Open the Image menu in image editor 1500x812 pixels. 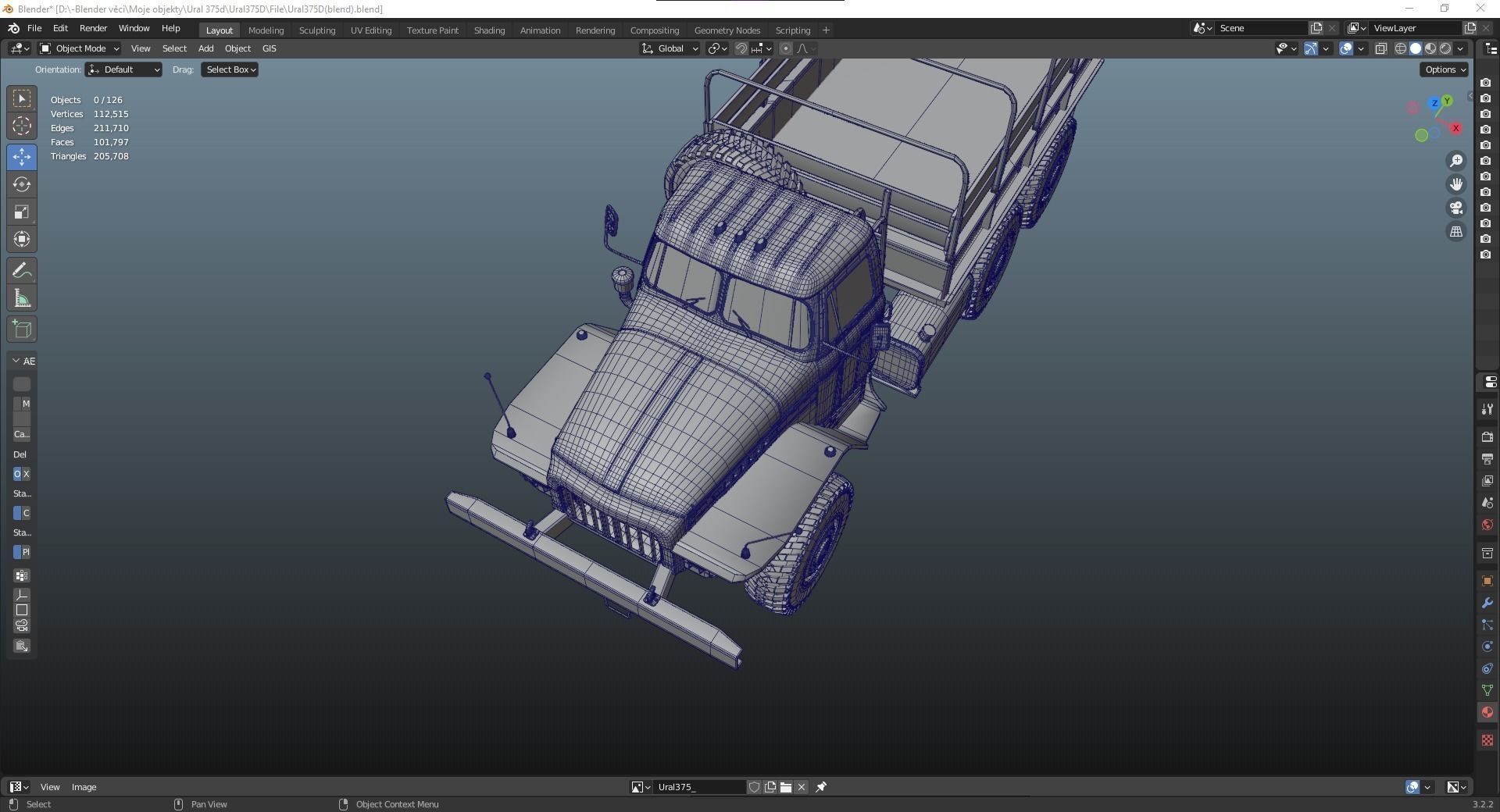pos(84,787)
